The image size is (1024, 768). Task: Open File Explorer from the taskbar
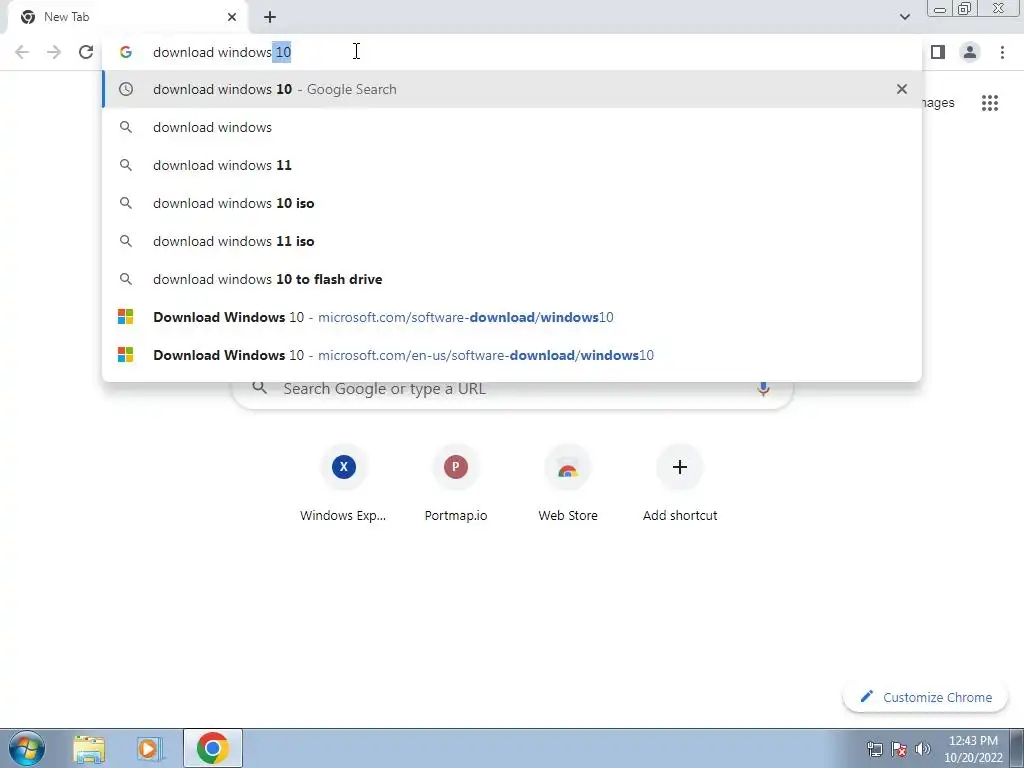point(89,749)
